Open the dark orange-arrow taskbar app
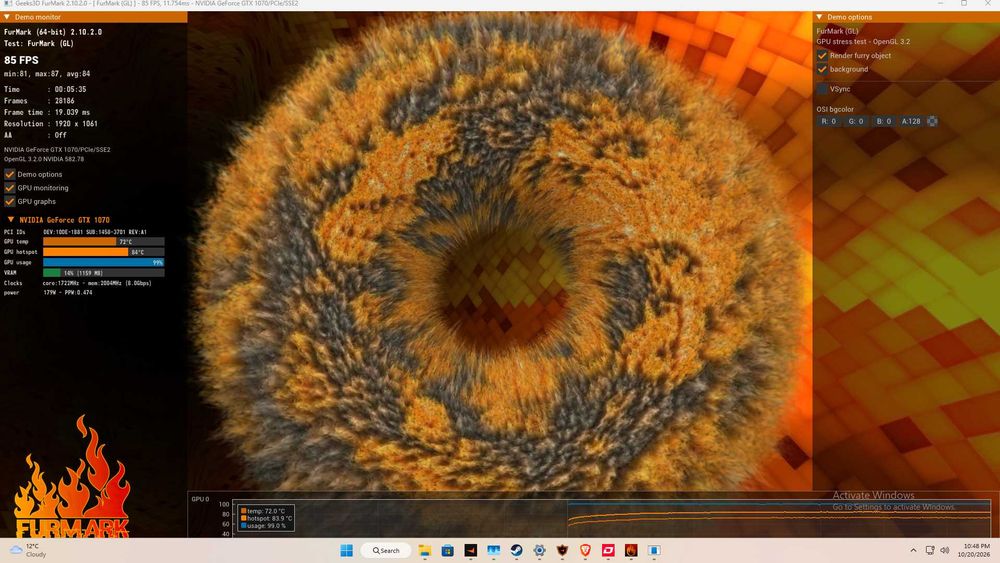Viewport: 1000px width, 563px height. 471,550
